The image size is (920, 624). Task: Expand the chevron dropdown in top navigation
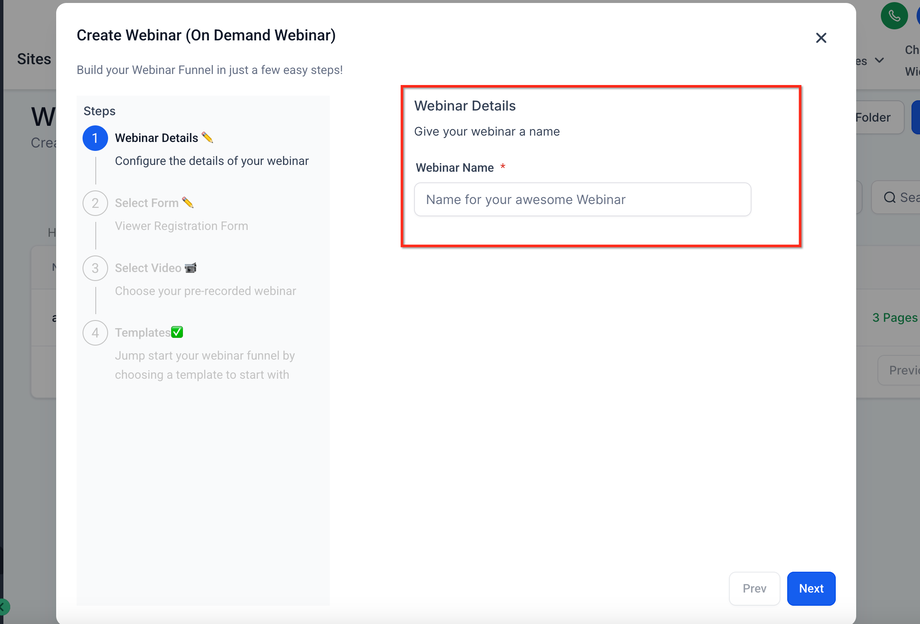click(x=879, y=60)
